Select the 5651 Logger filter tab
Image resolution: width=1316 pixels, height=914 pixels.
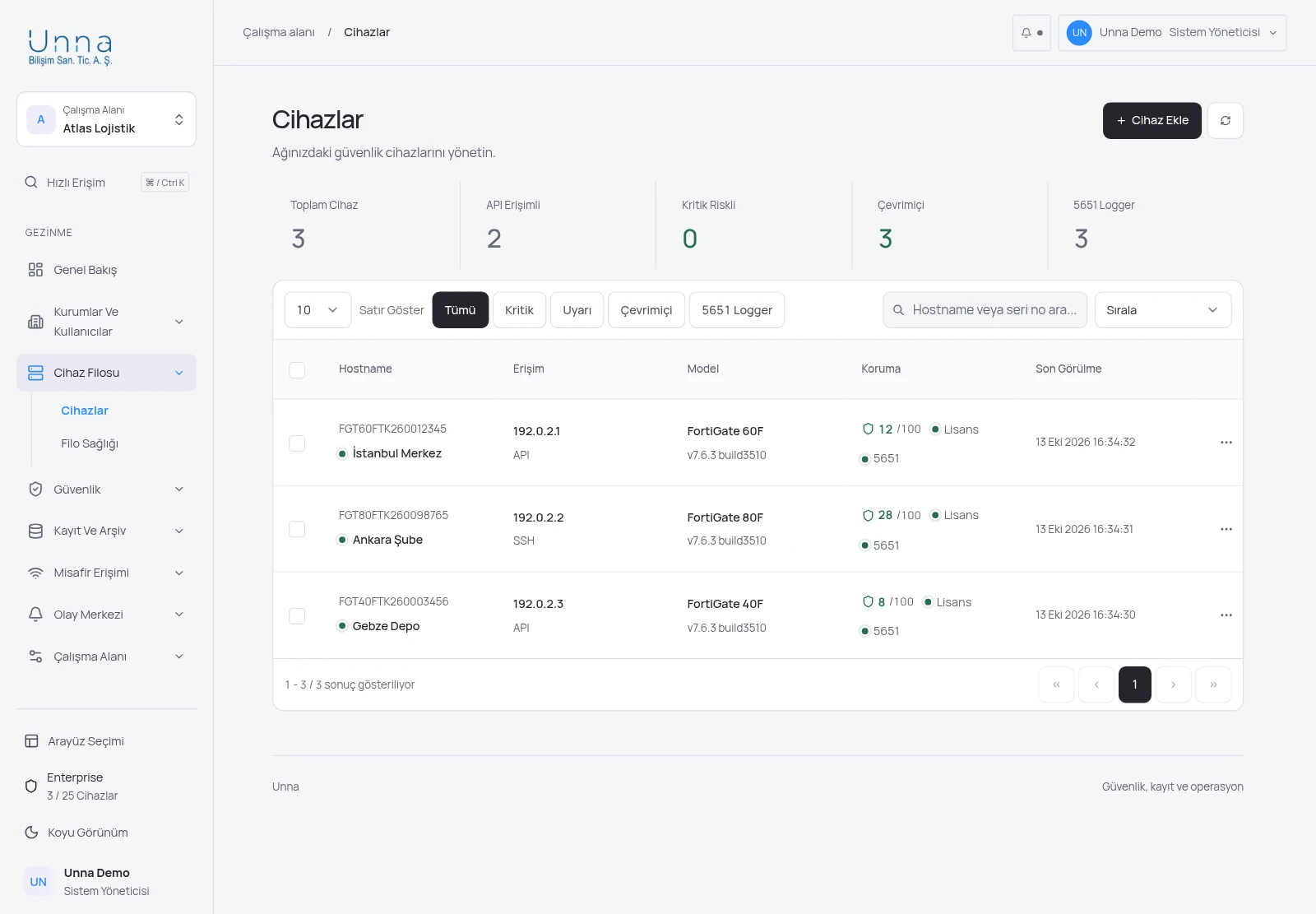737,310
